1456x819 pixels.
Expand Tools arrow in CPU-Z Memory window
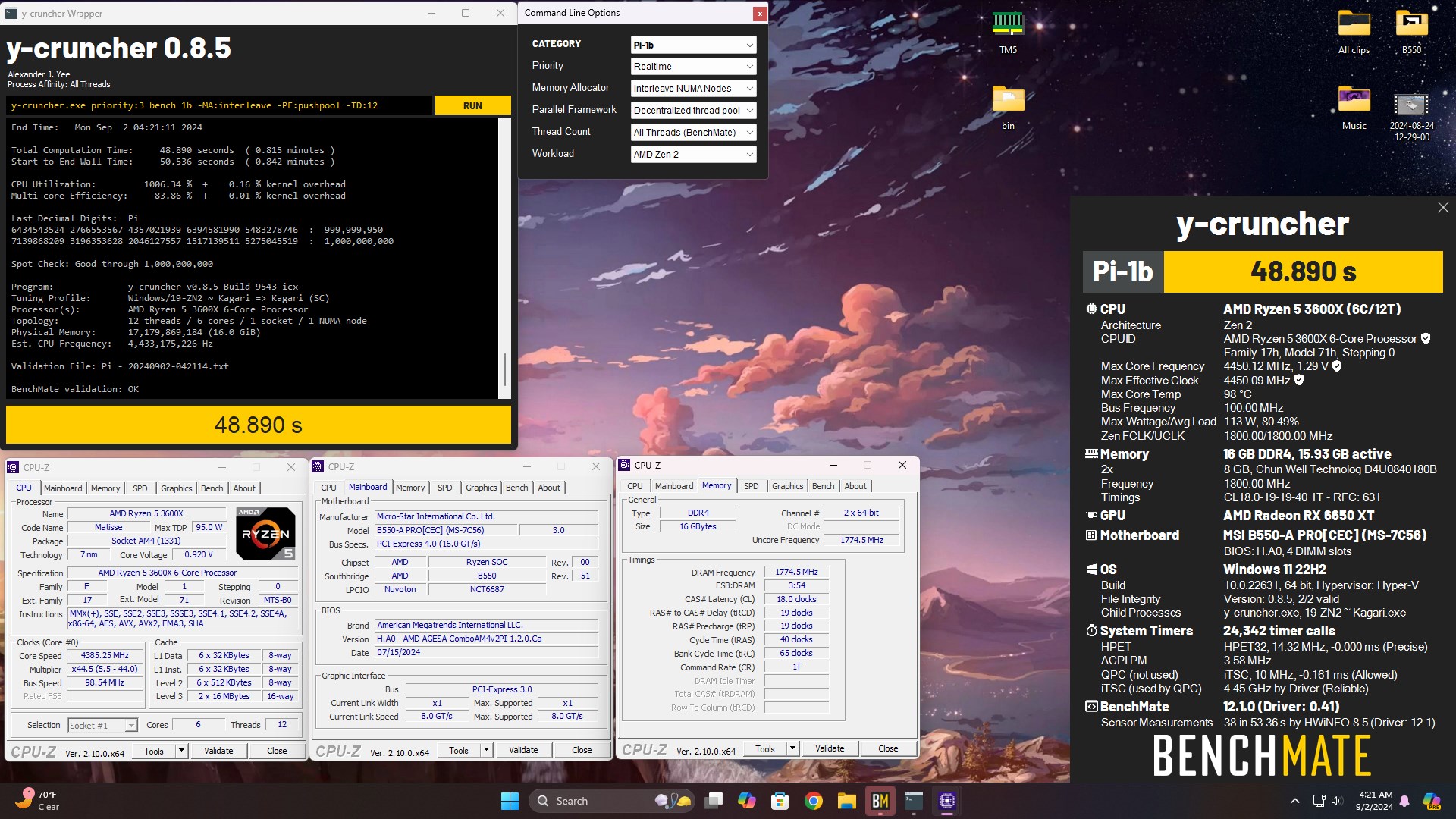pyautogui.click(x=792, y=748)
